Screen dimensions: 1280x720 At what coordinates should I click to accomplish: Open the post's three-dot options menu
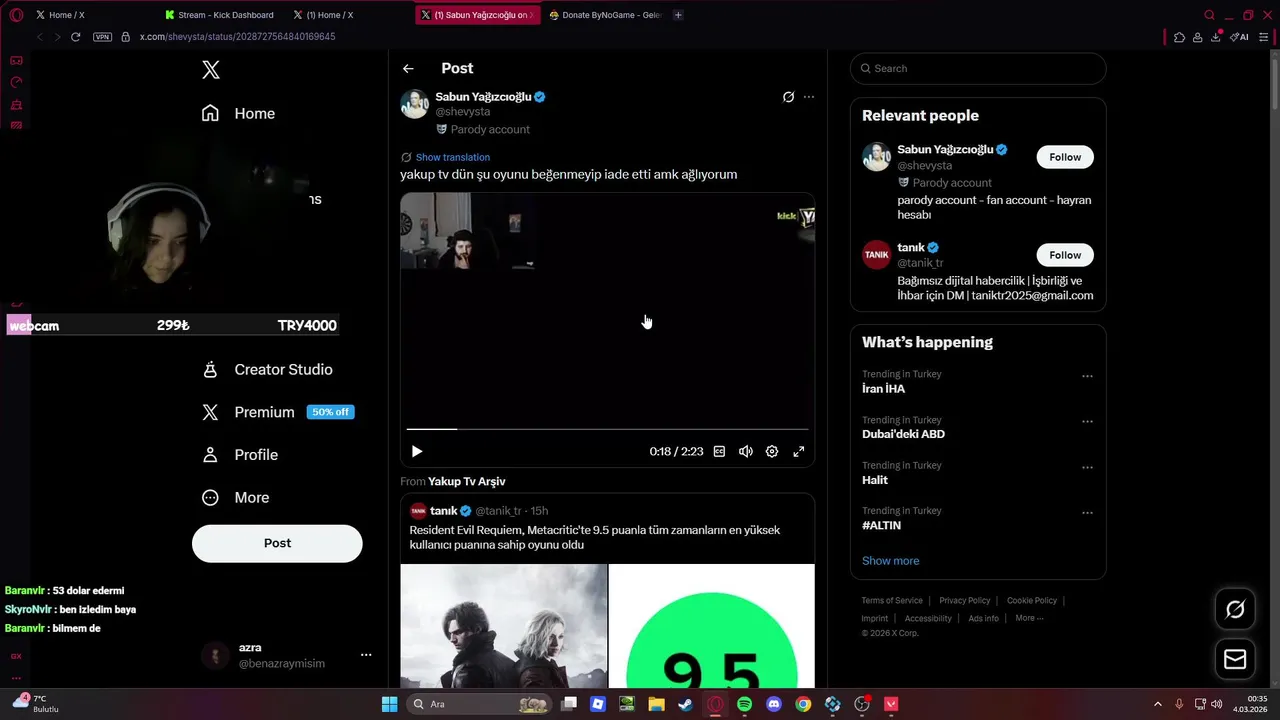809,97
